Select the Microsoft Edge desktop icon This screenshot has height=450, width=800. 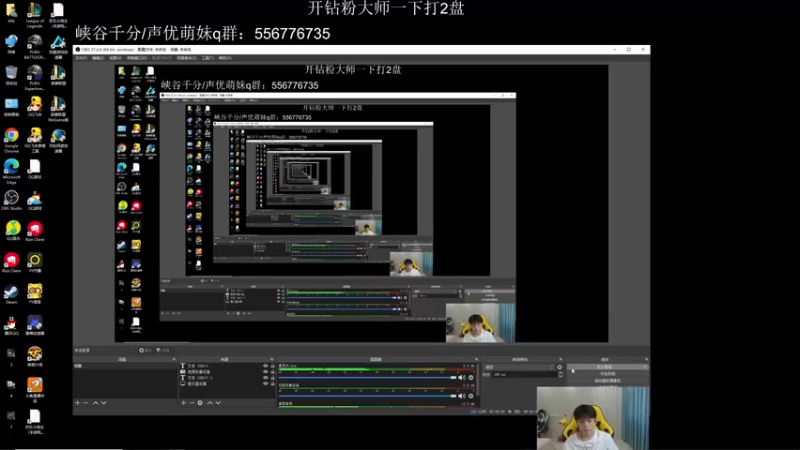point(11,171)
